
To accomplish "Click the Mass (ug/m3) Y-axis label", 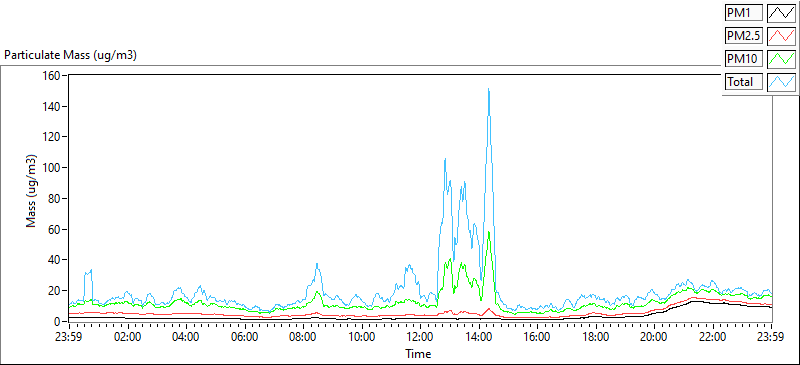I will (x=32, y=190).
